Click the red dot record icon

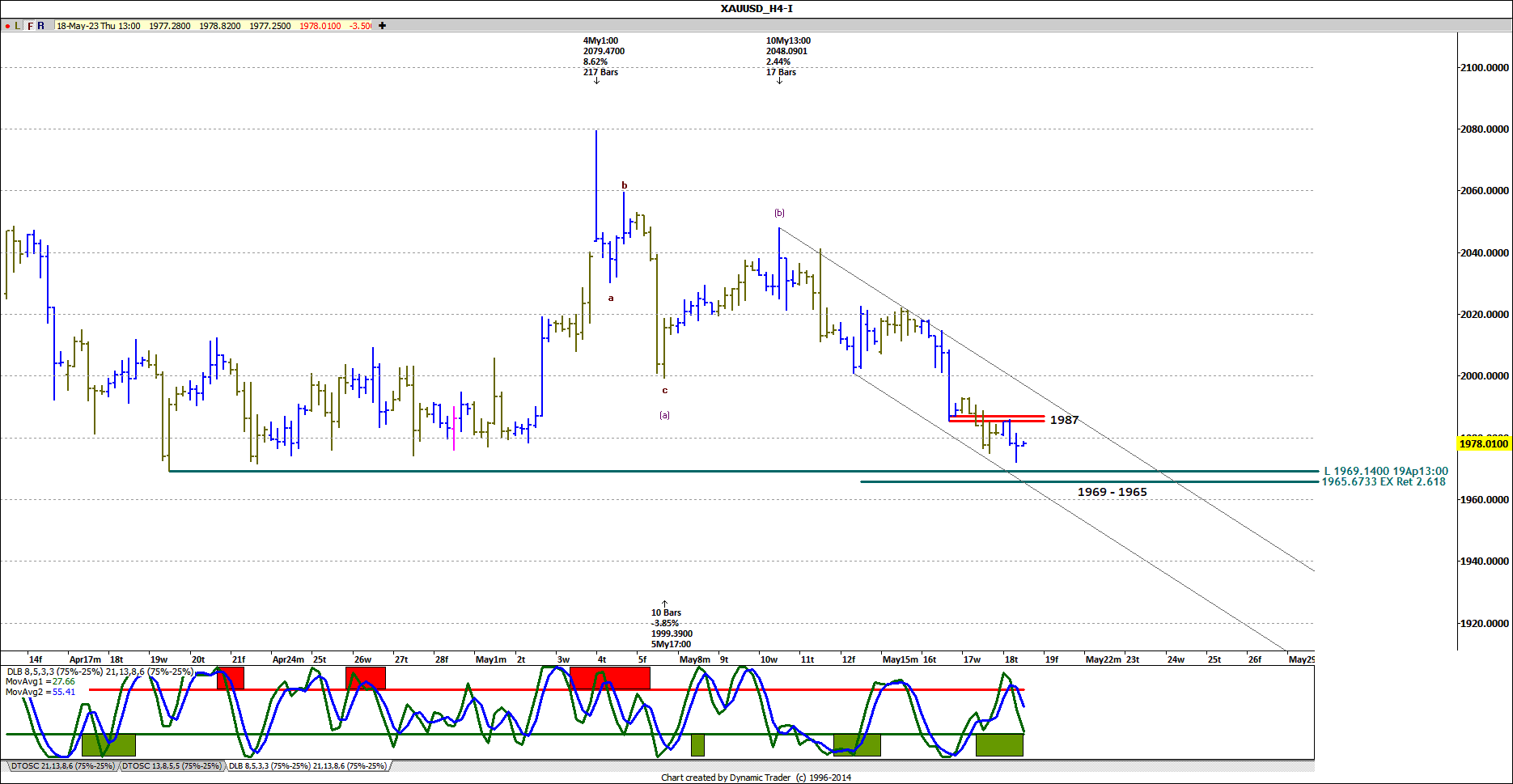pyautogui.click(x=7, y=26)
